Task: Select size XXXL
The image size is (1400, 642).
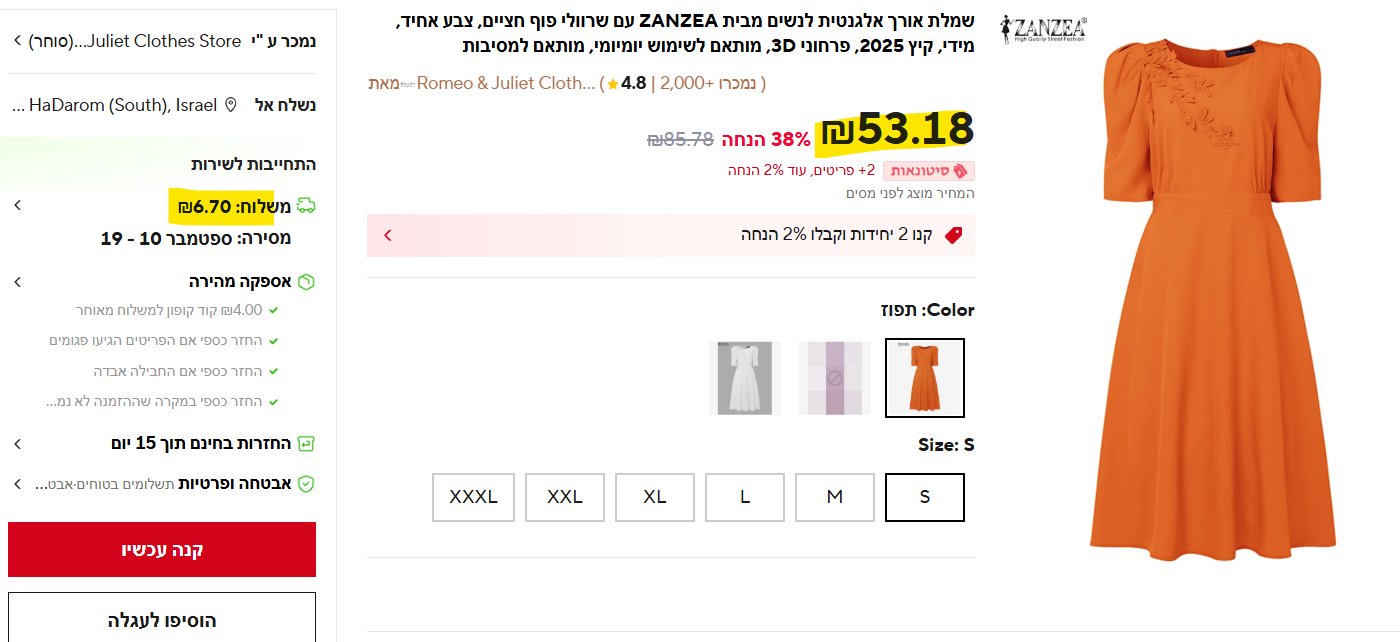Action: (x=473, y=497)
